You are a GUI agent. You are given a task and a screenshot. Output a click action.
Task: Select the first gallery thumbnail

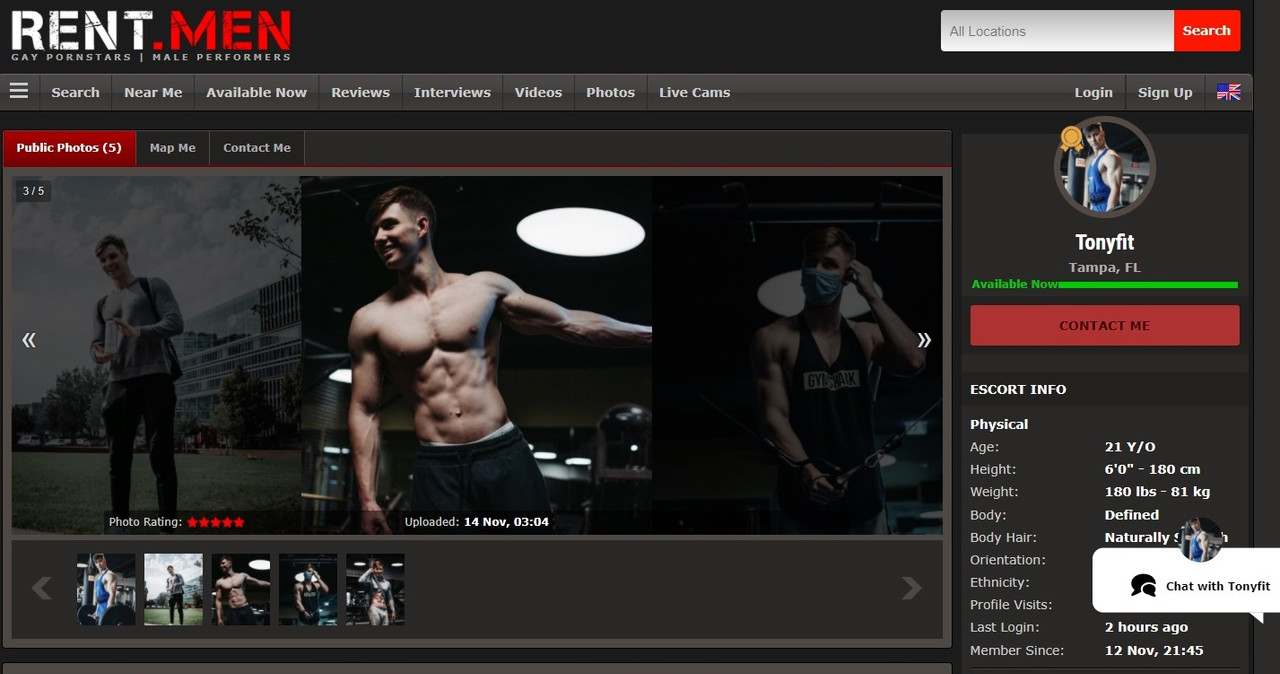106,589
